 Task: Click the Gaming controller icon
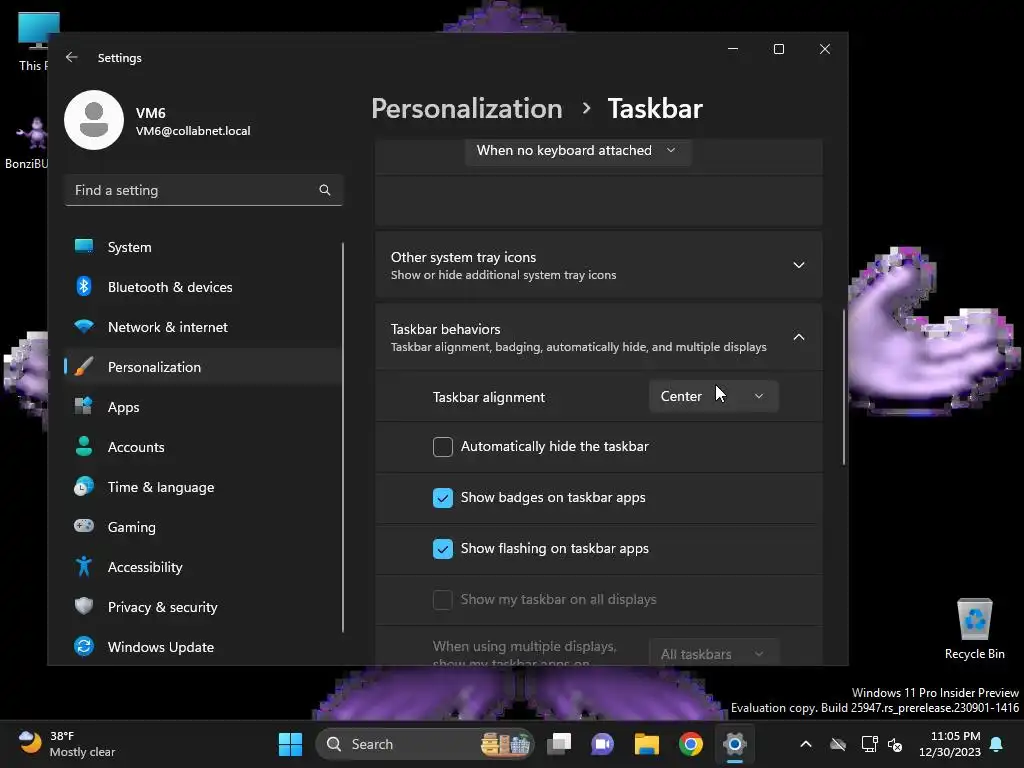click(x=84, y=526)
